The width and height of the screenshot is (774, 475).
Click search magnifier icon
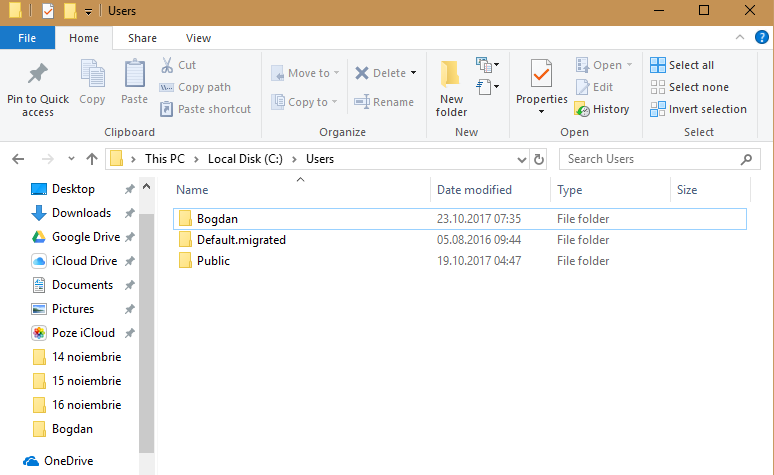746,159
